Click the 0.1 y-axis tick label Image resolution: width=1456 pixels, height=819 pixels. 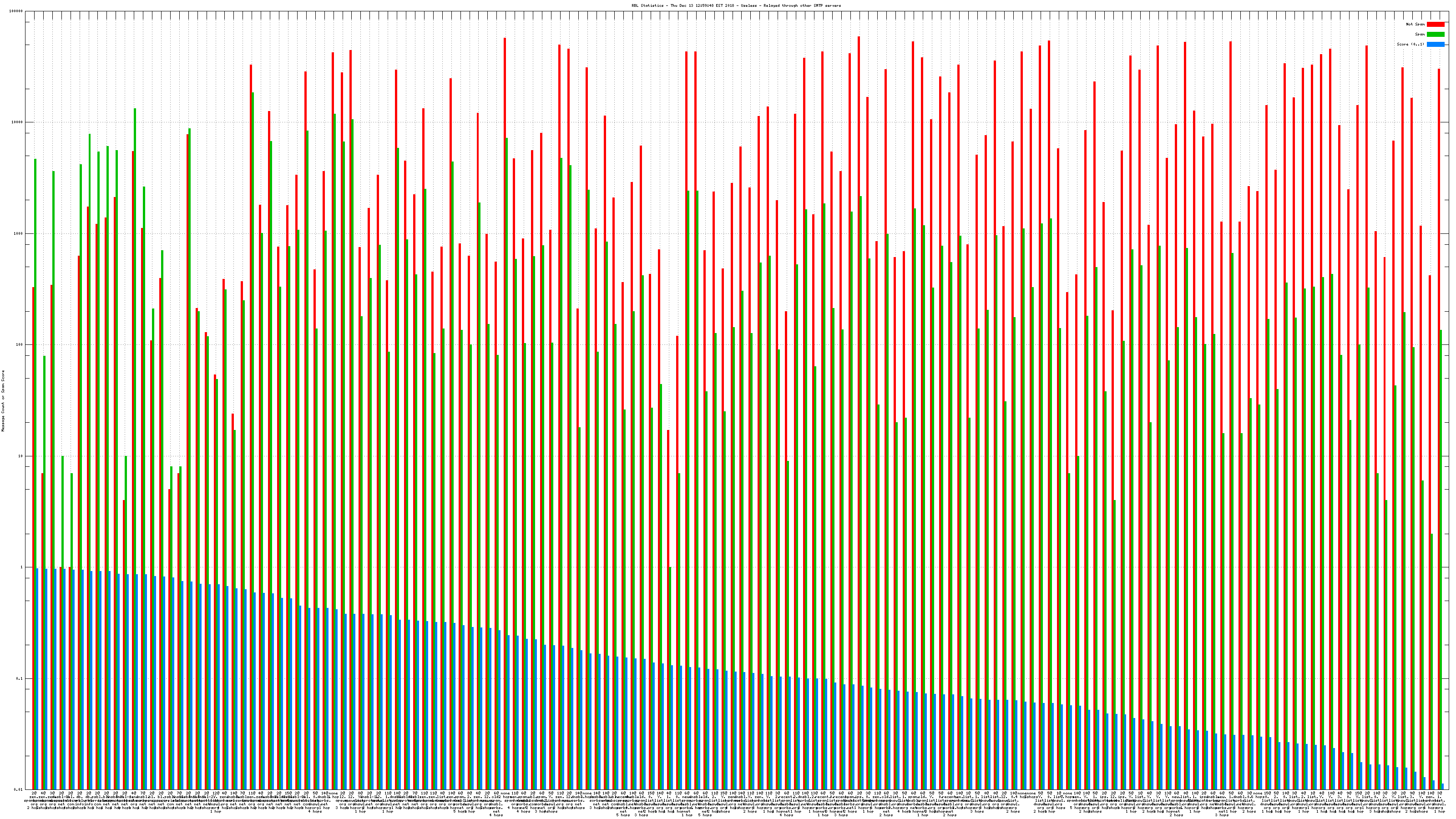point(20,679)
